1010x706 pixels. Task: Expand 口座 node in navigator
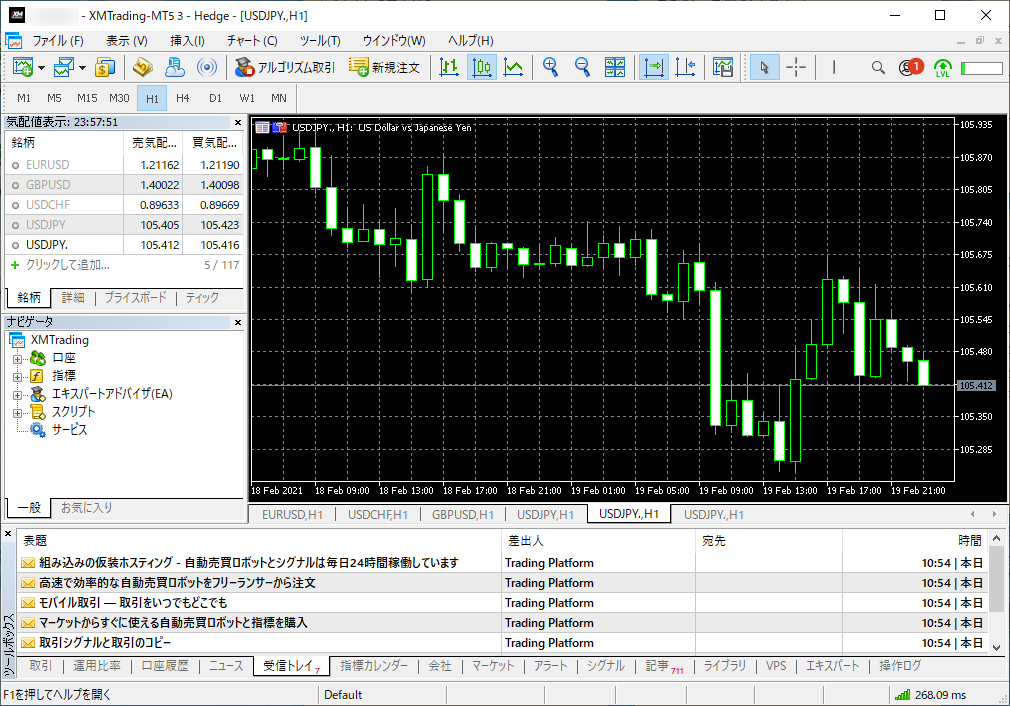[x=17, y=359]
